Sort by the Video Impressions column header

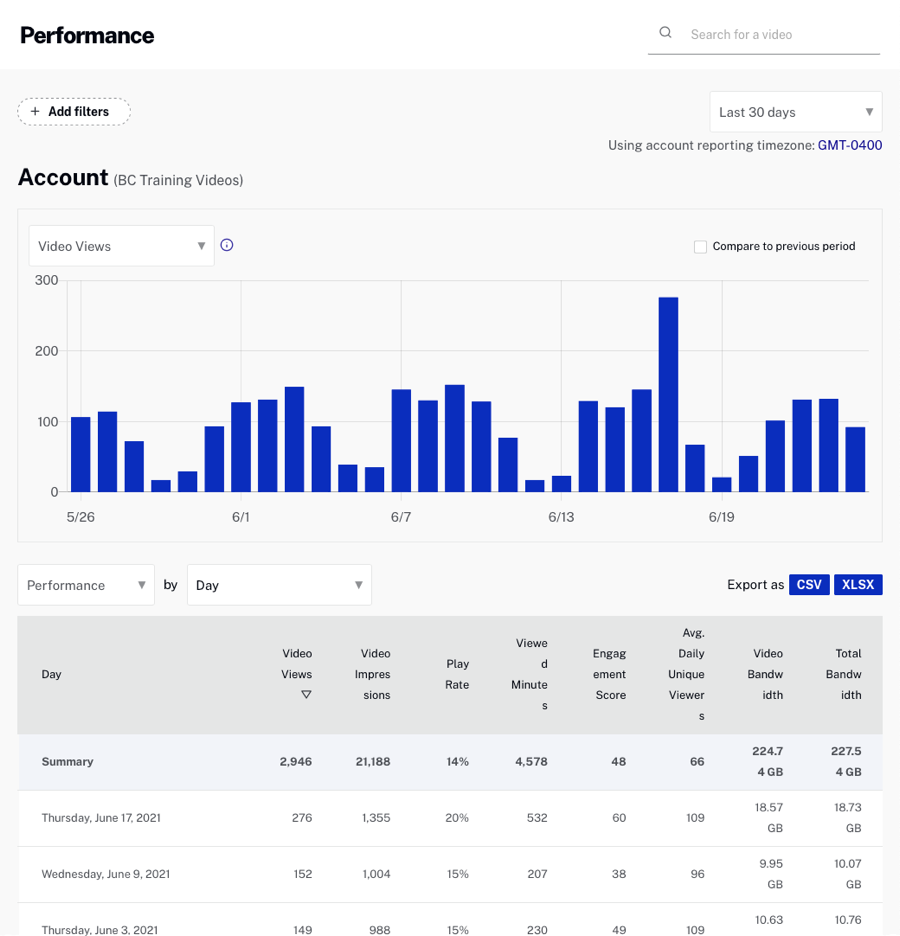click(375, 674)
